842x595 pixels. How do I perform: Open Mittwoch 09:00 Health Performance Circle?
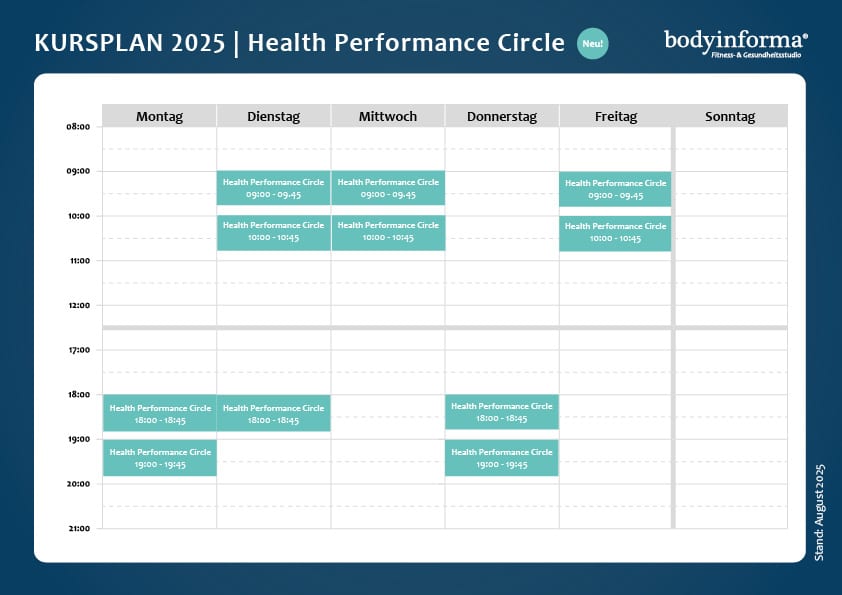pyautogui.click(x=388, y=188)
